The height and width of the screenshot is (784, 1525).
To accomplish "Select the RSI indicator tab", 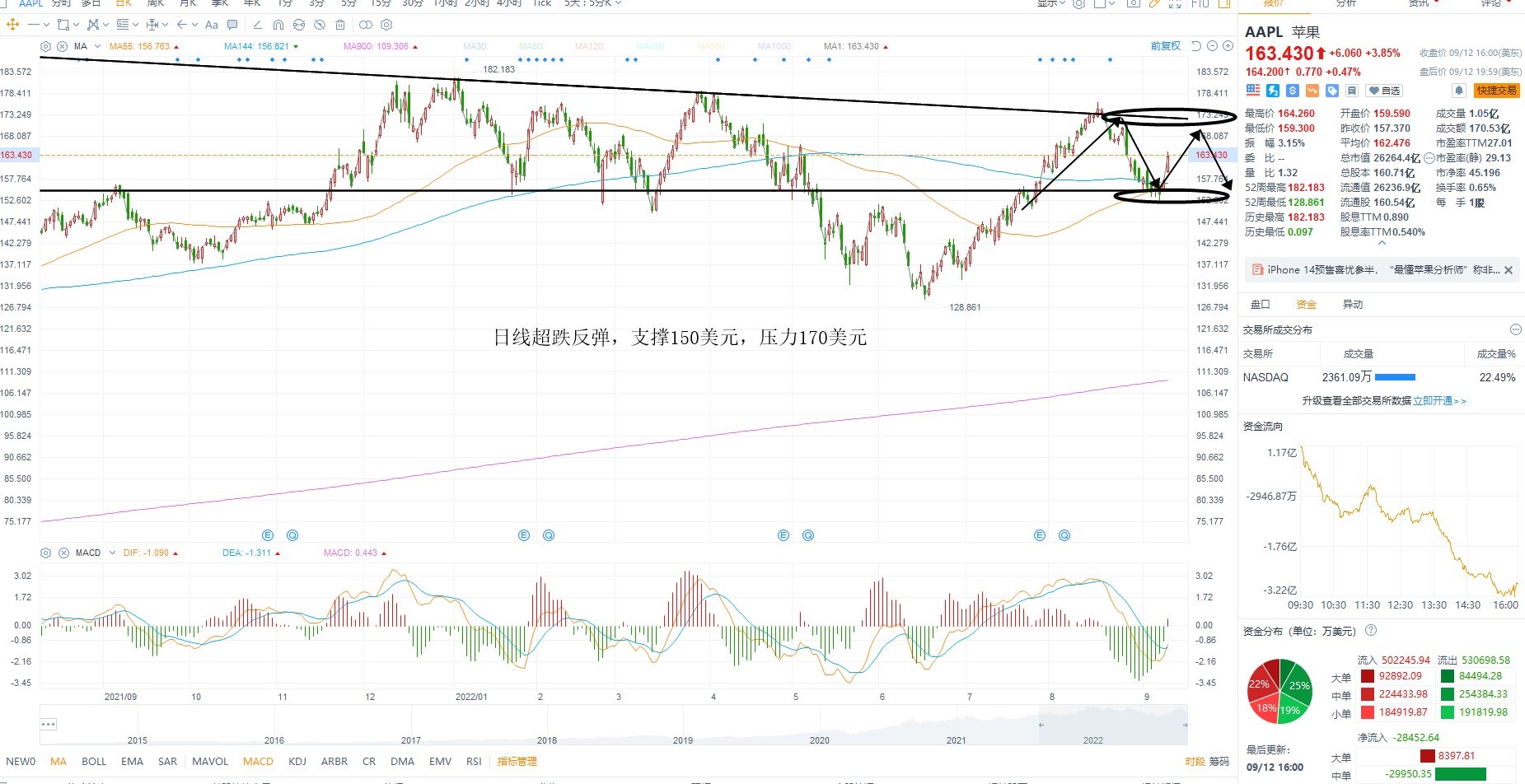I will [474, 762].
